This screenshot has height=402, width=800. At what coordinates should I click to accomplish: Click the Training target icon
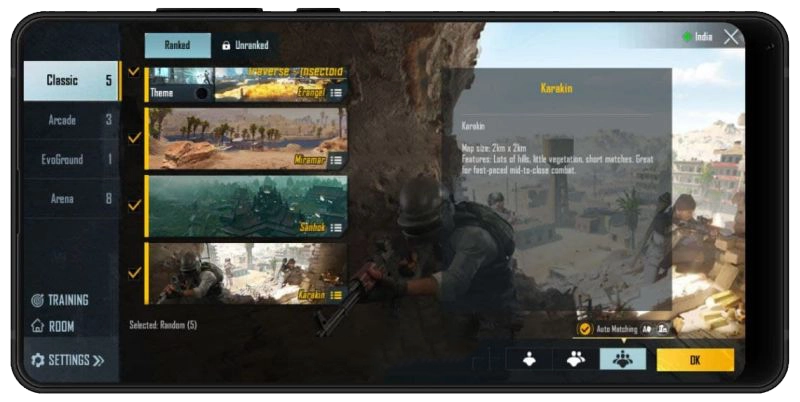tap(37, 300)
